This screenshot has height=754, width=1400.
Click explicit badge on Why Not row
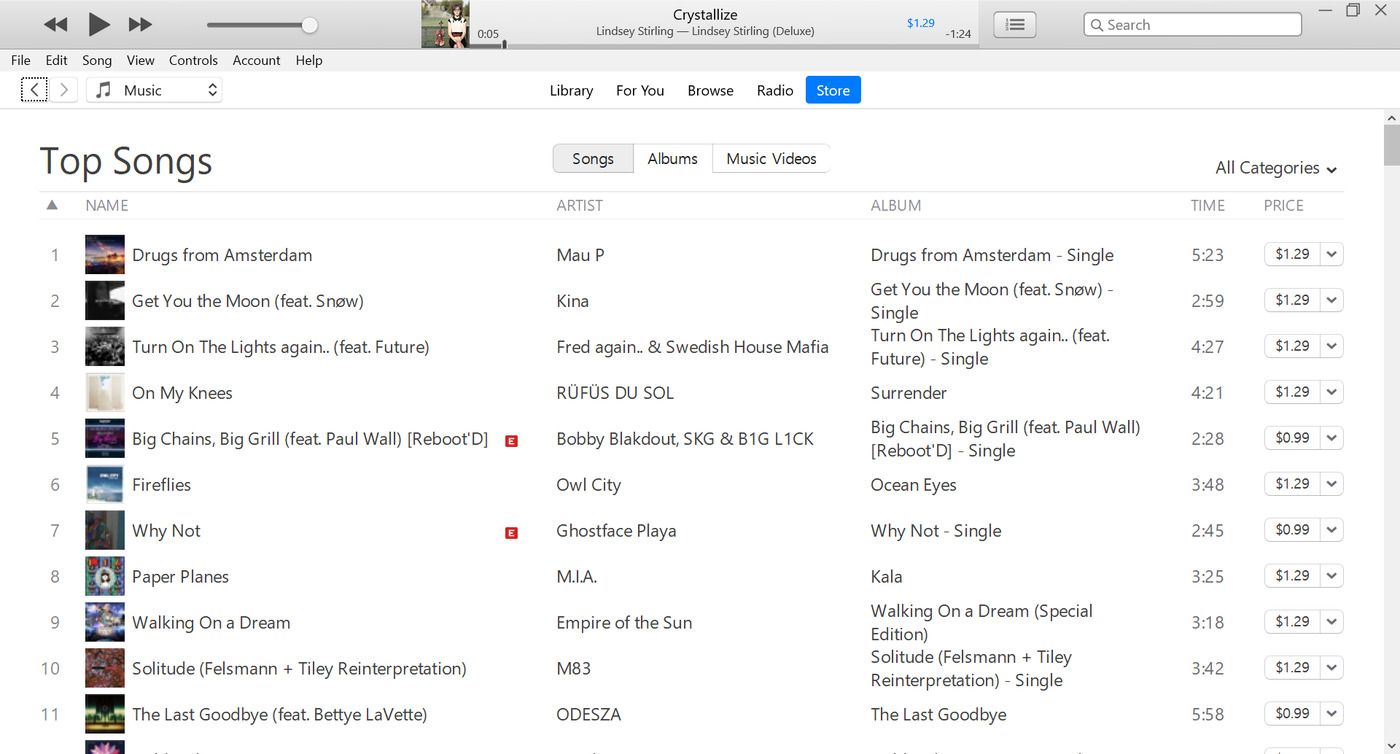(x=511, y=533)
